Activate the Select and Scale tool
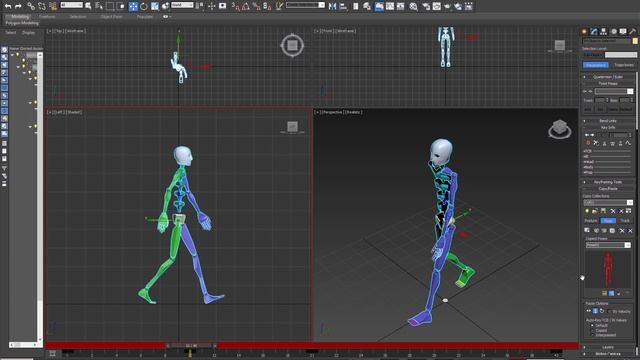The height and width of the screenshot is (360, 640). pyautogui.click(x=155, y=6)
